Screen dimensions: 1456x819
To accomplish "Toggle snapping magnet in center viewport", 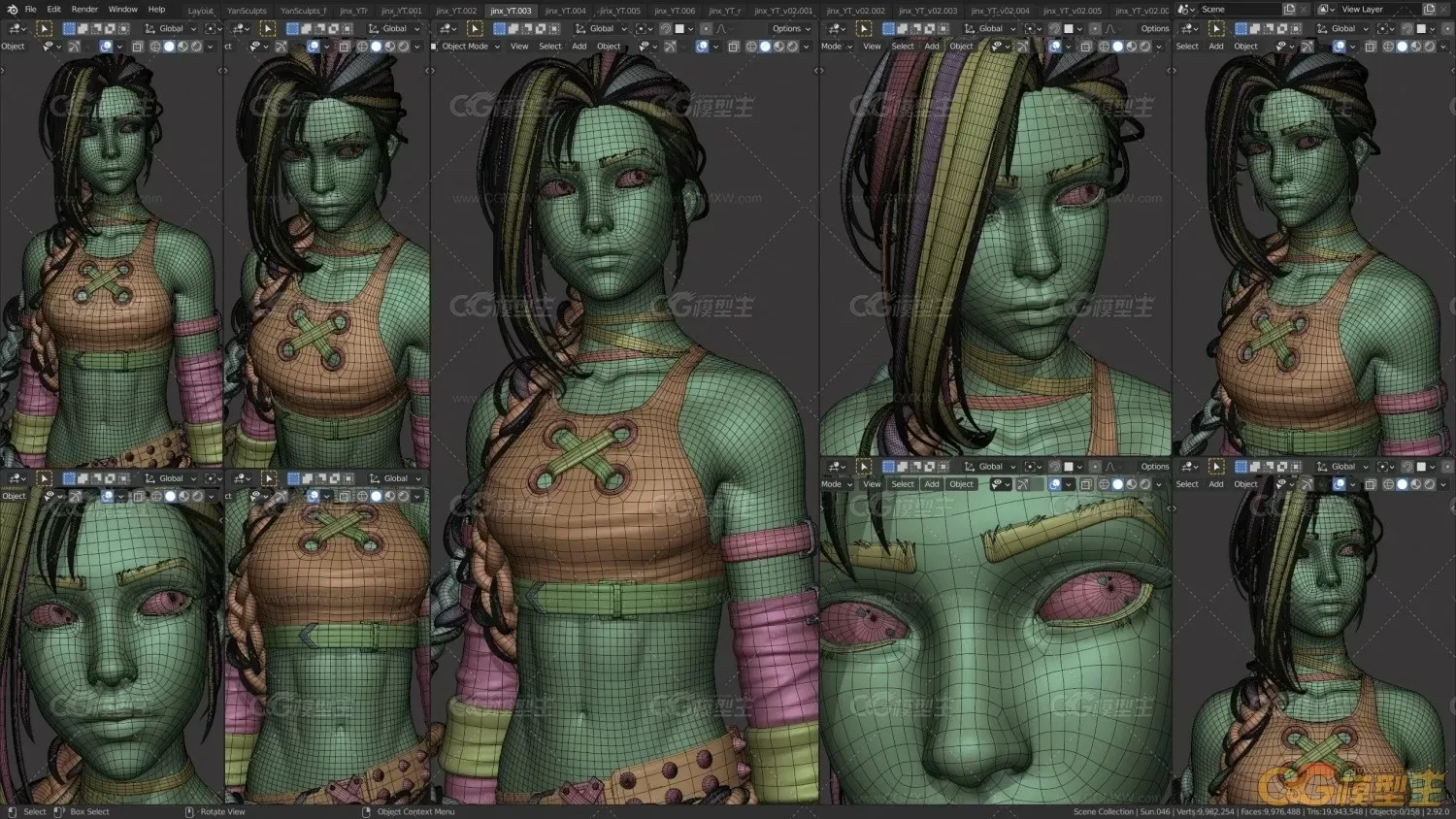I will coord(666,28).
